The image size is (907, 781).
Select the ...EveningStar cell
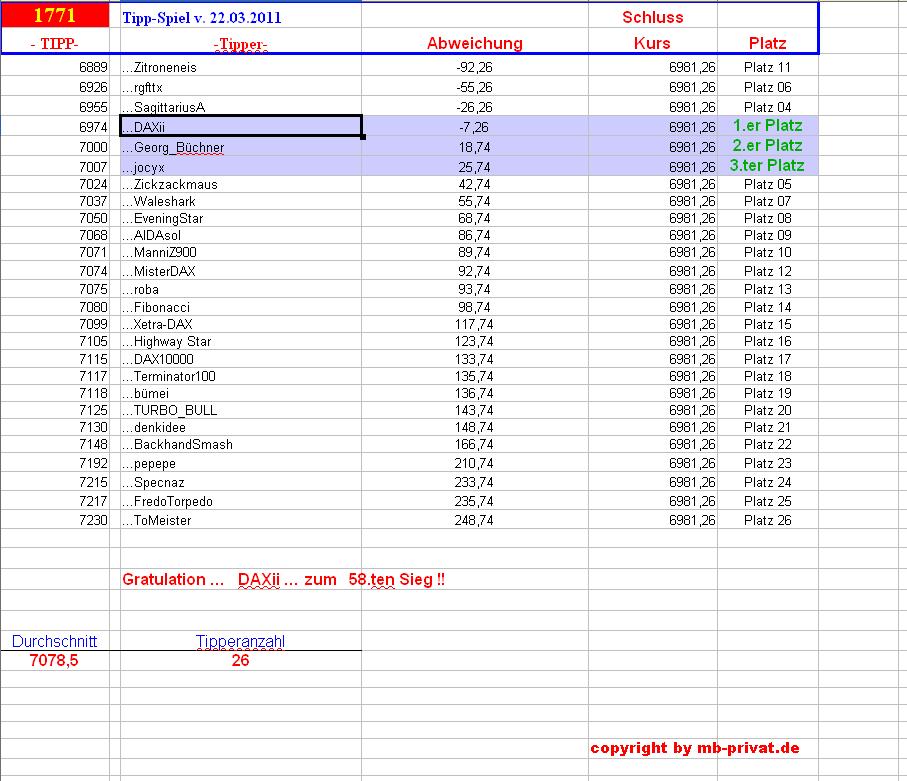[x=241, y=218]
